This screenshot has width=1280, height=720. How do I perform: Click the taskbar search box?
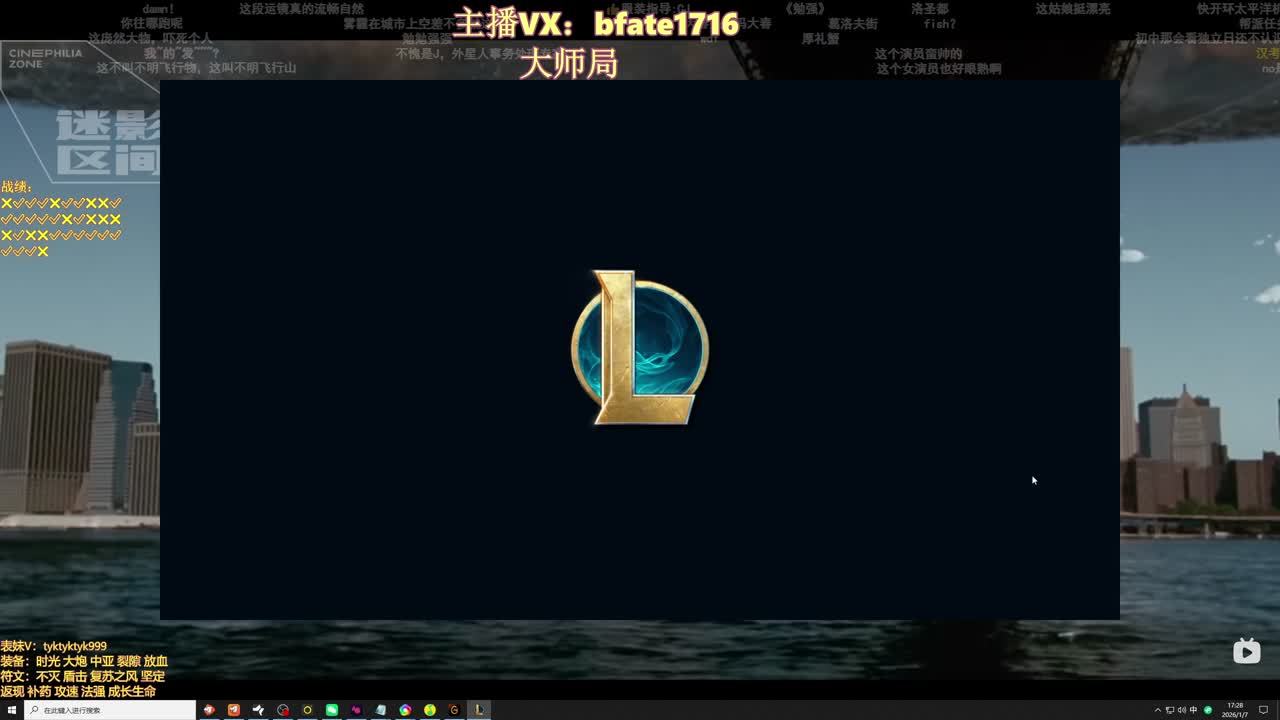(x=110, y=710)
